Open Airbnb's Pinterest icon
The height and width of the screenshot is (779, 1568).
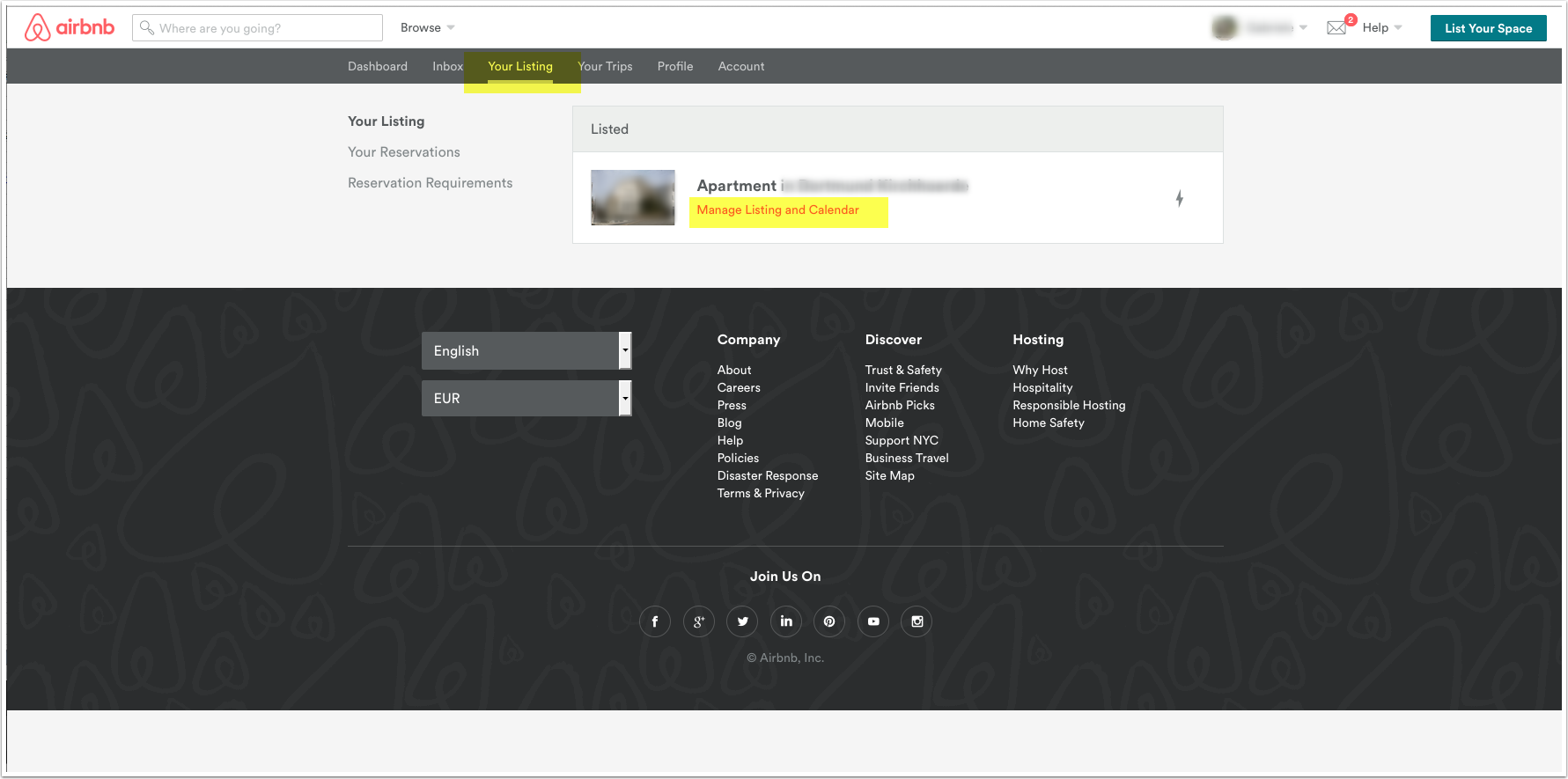[829, 621]
